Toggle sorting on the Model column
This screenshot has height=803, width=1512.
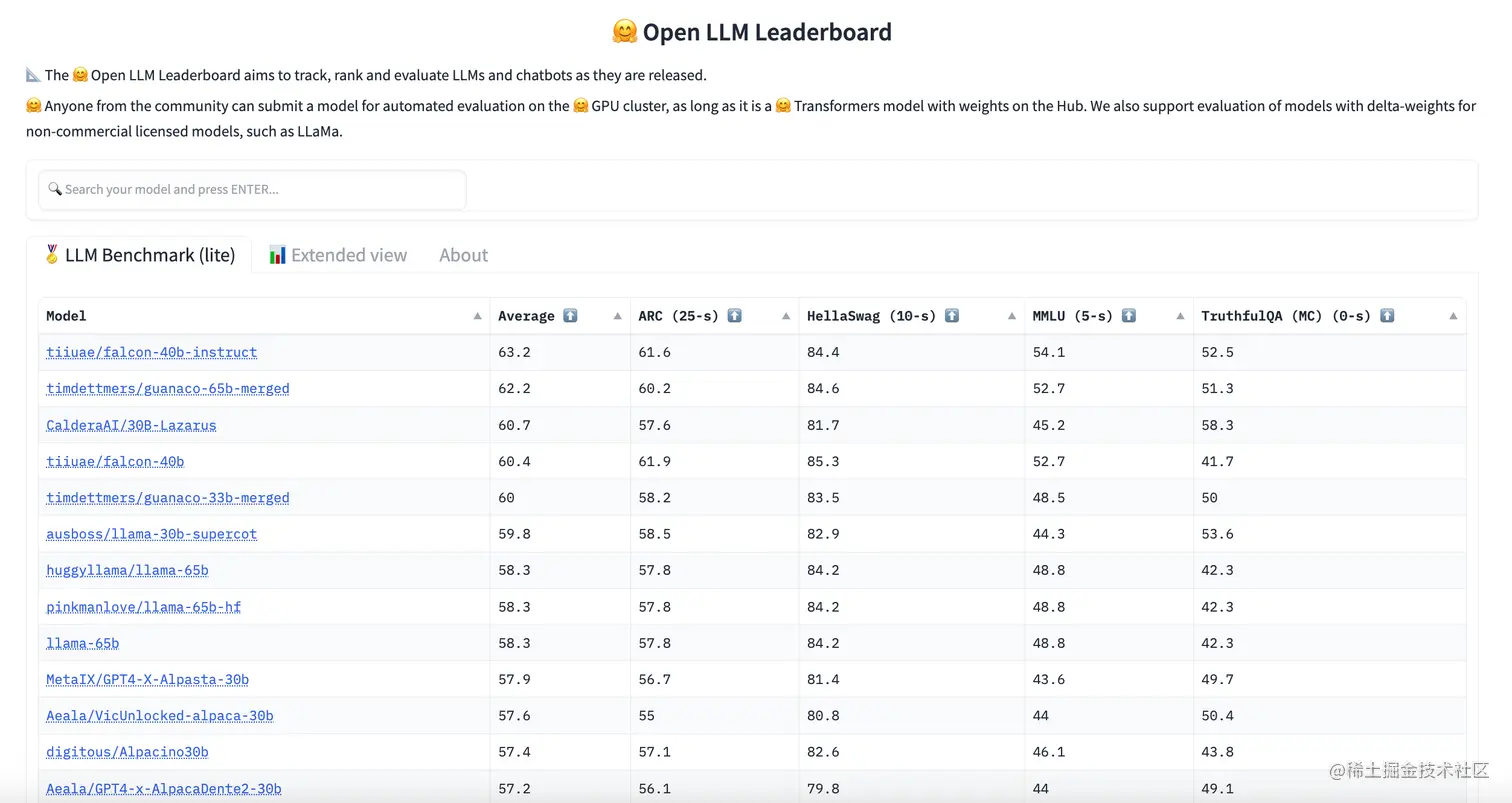click(477, 316)
